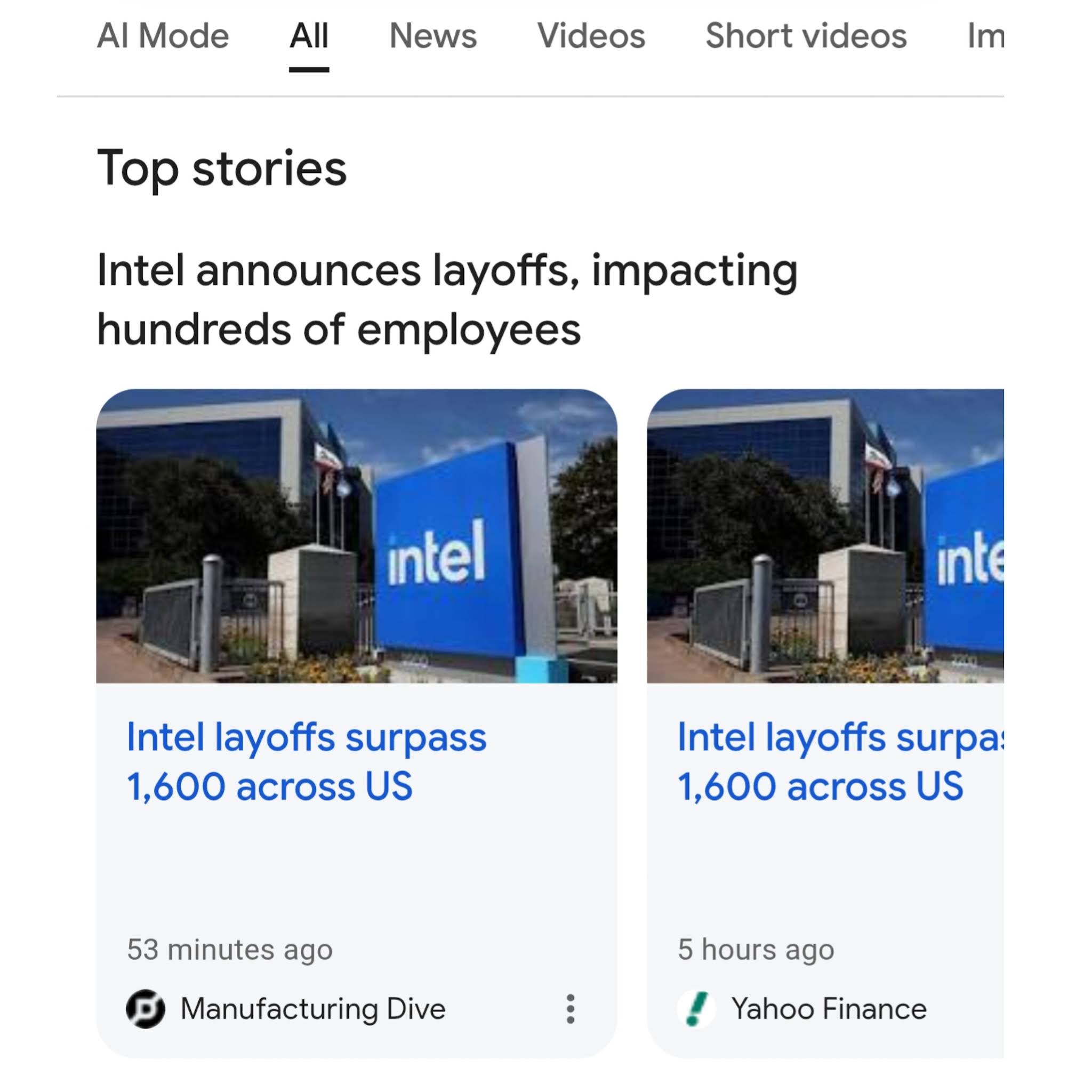Click the underline indicator beneath All

point(309,70)
